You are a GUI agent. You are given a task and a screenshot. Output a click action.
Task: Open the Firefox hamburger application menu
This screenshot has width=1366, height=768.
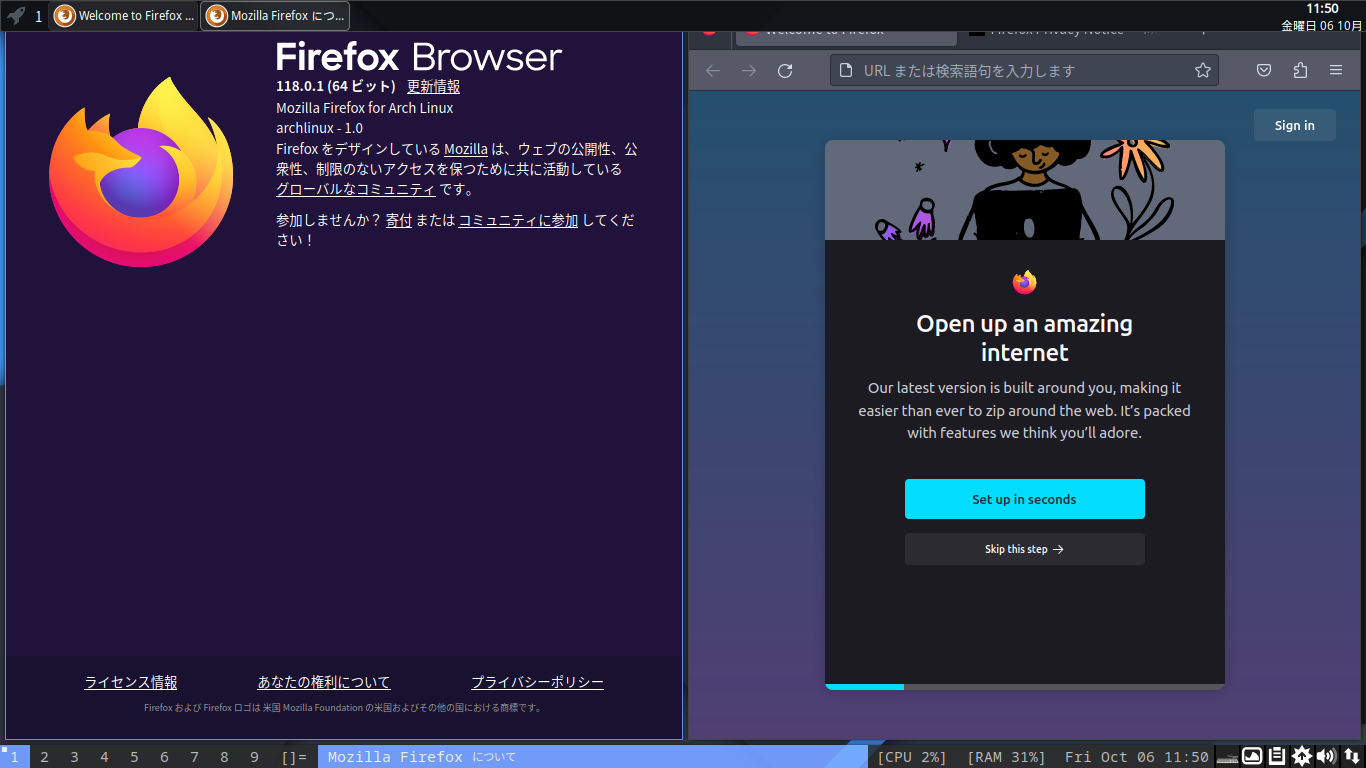[1336, 70]
